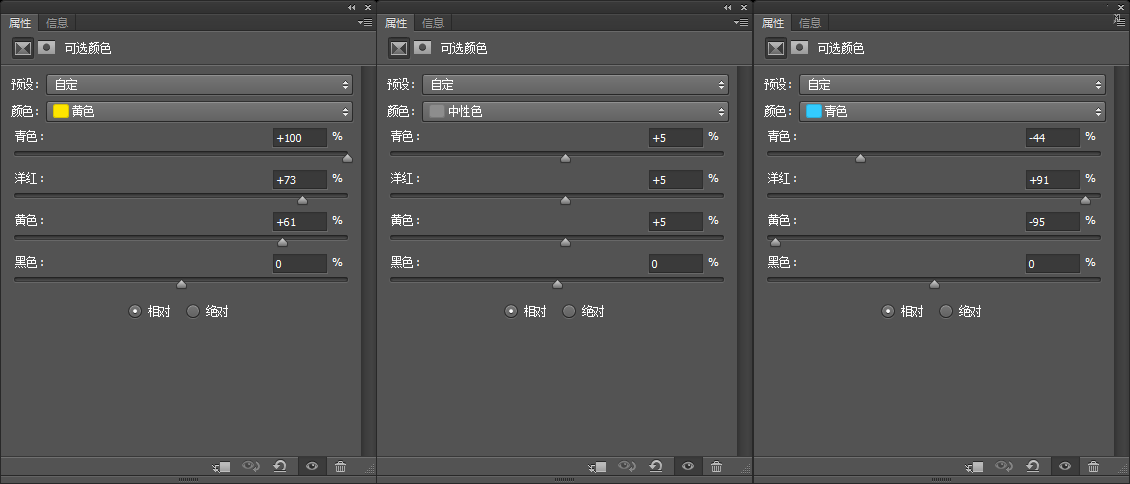Switch to 信息 tab in the 黄色 panel
The image size is (1130, 484).
click(x=56, y=23)
